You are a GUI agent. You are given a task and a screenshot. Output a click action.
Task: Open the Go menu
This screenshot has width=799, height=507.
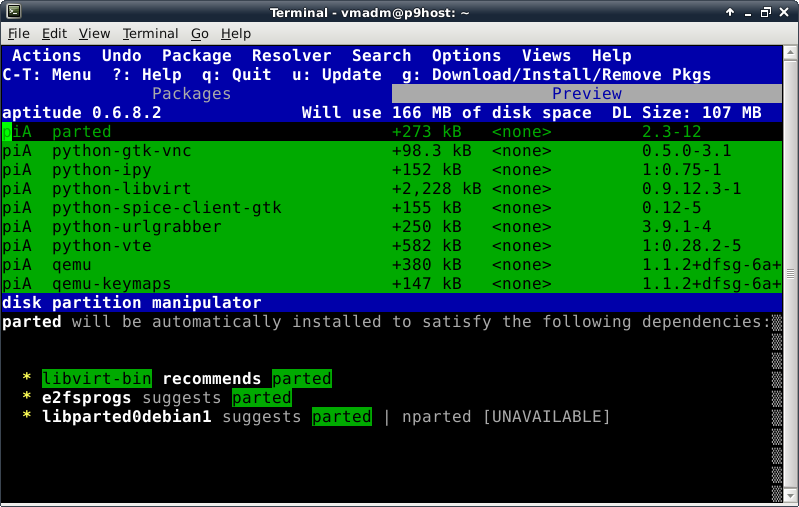point(200,34)
